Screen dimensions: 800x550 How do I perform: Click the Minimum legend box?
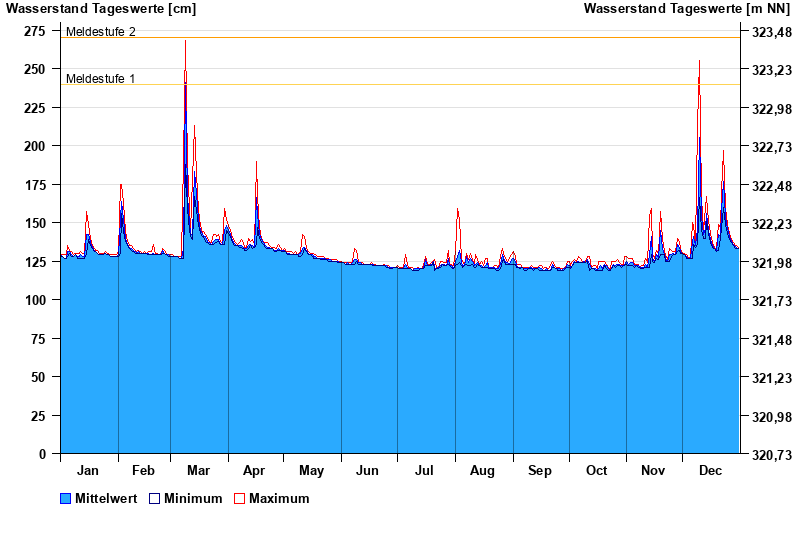[154, 498]
